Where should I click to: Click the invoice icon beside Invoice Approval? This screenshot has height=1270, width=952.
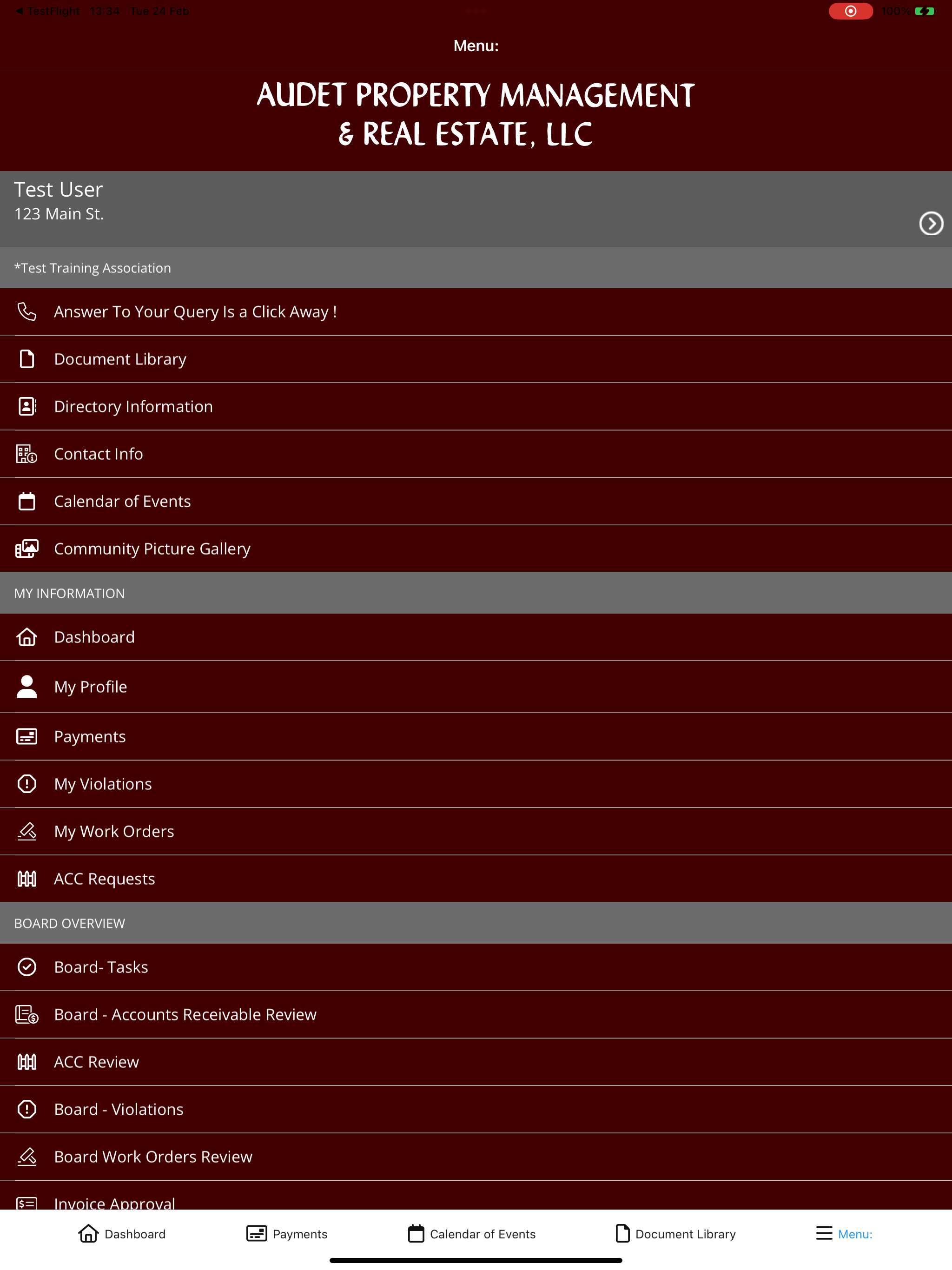tap(27, 1203)
